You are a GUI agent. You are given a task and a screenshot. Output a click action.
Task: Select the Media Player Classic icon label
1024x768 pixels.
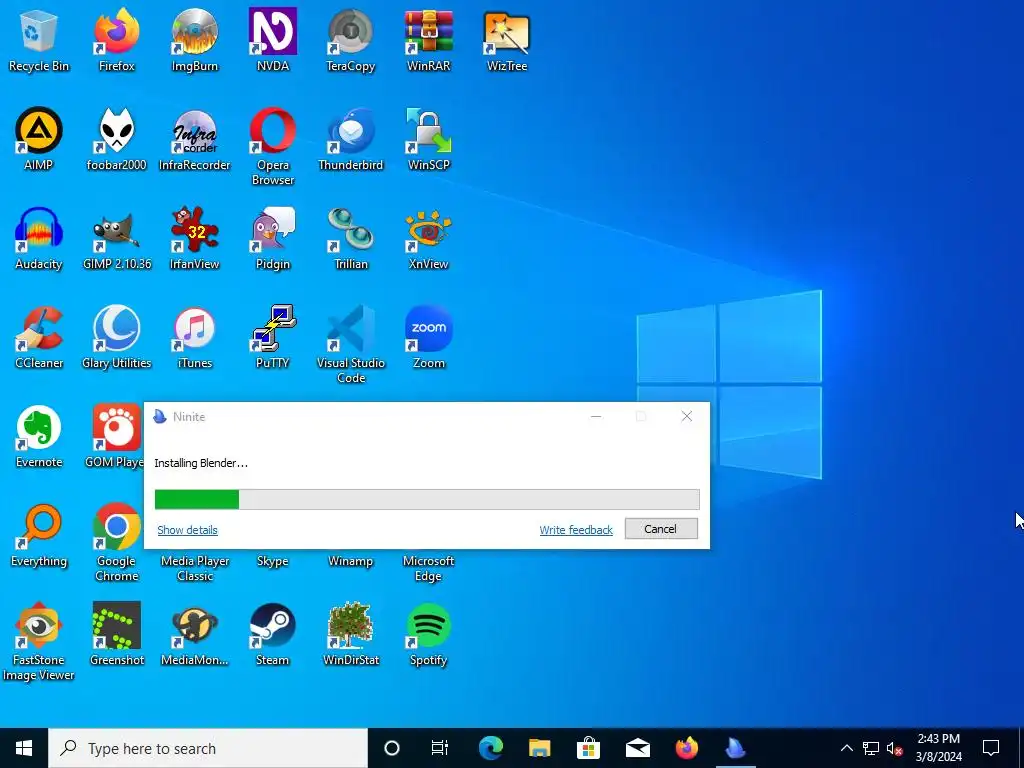point(195,568)
